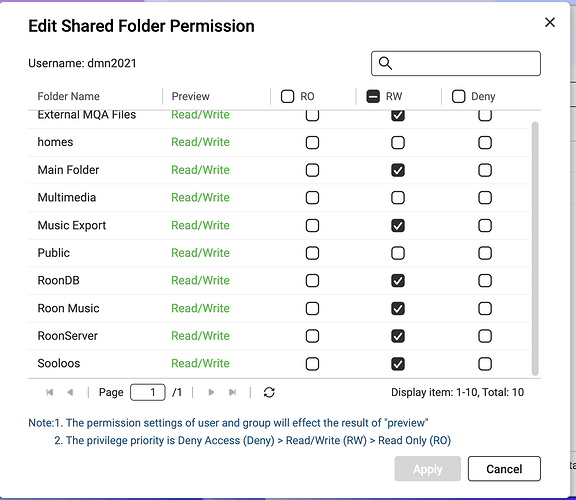576x500 pixels.
Task: Toggle the RW header select-all checkbox
Action: [x=373, y=96]
